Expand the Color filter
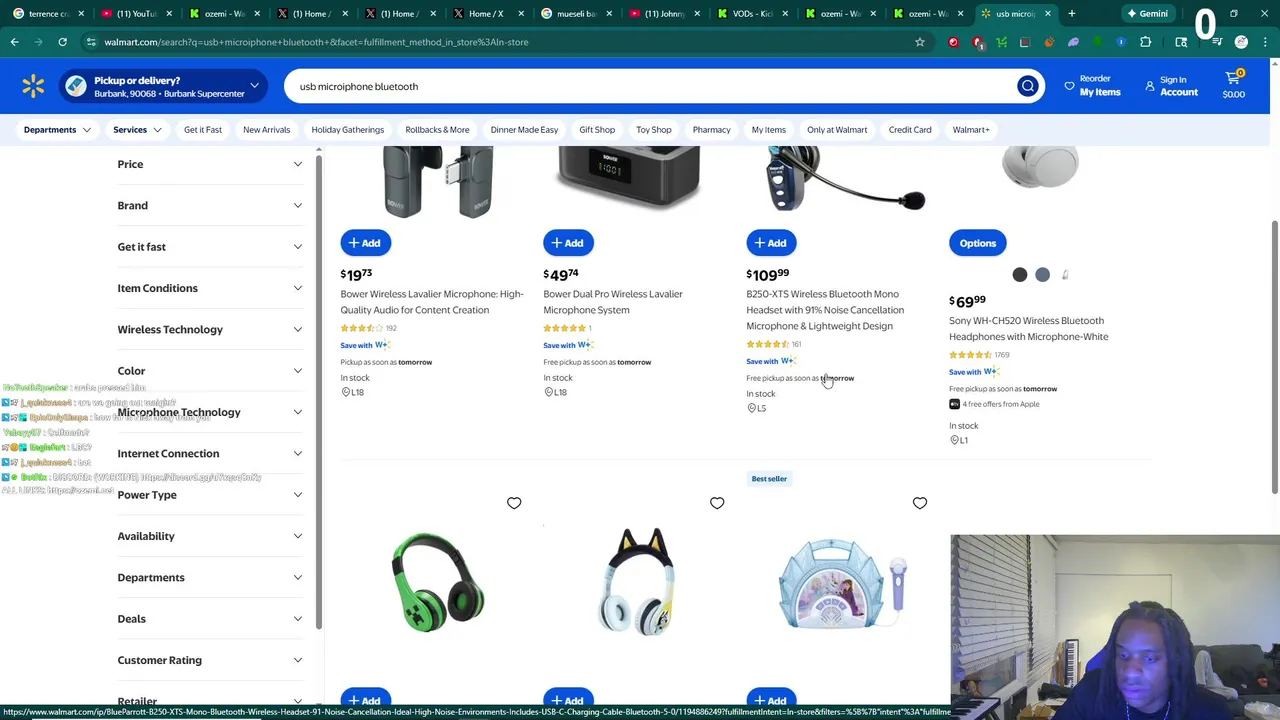1280x720 pixels. pos(209,371)
